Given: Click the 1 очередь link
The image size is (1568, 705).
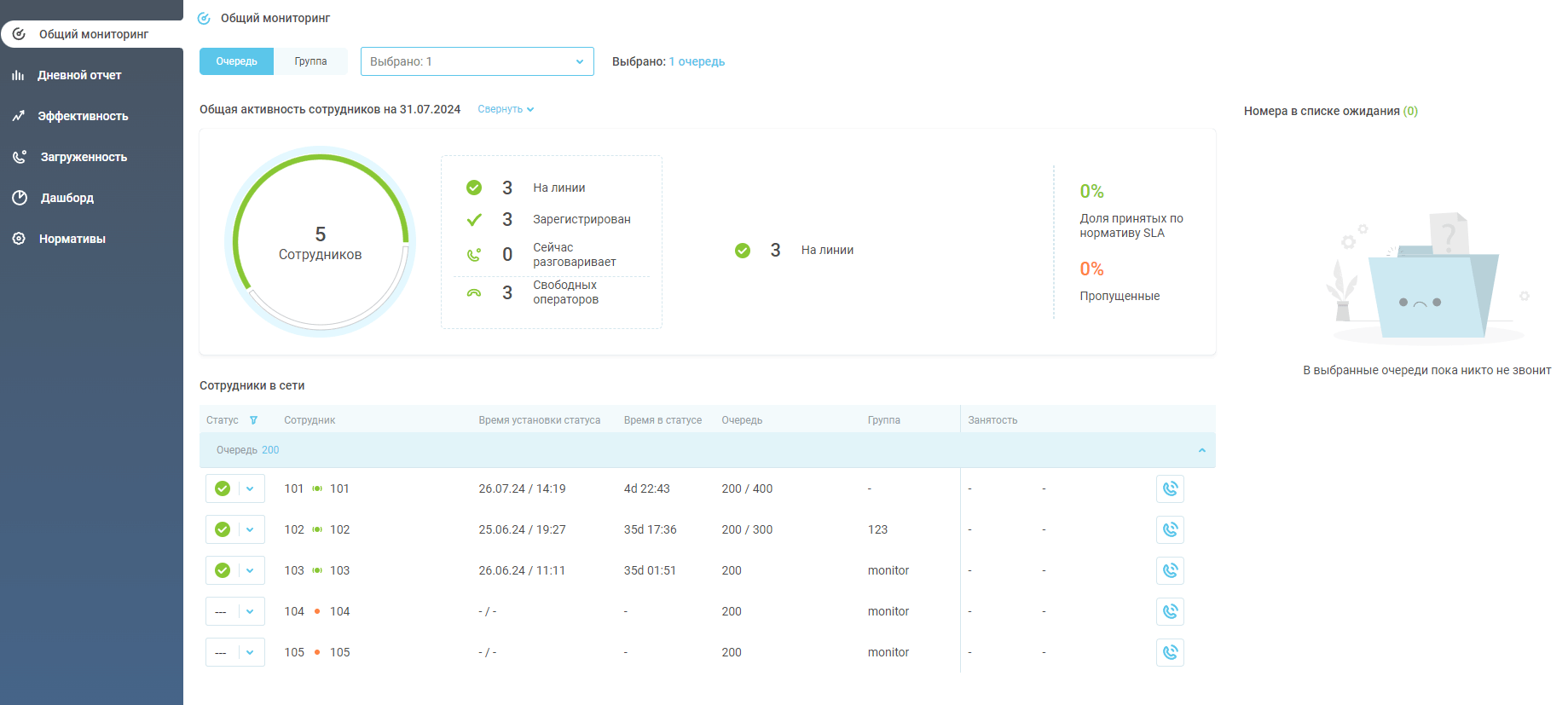Looking at the screenshot, I should point(697,61).
